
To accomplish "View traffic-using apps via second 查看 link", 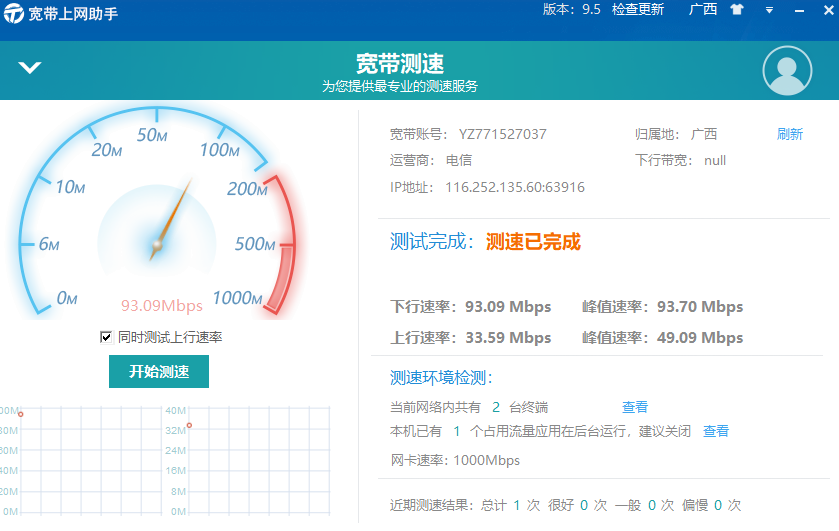I will [x=716, y=431].
